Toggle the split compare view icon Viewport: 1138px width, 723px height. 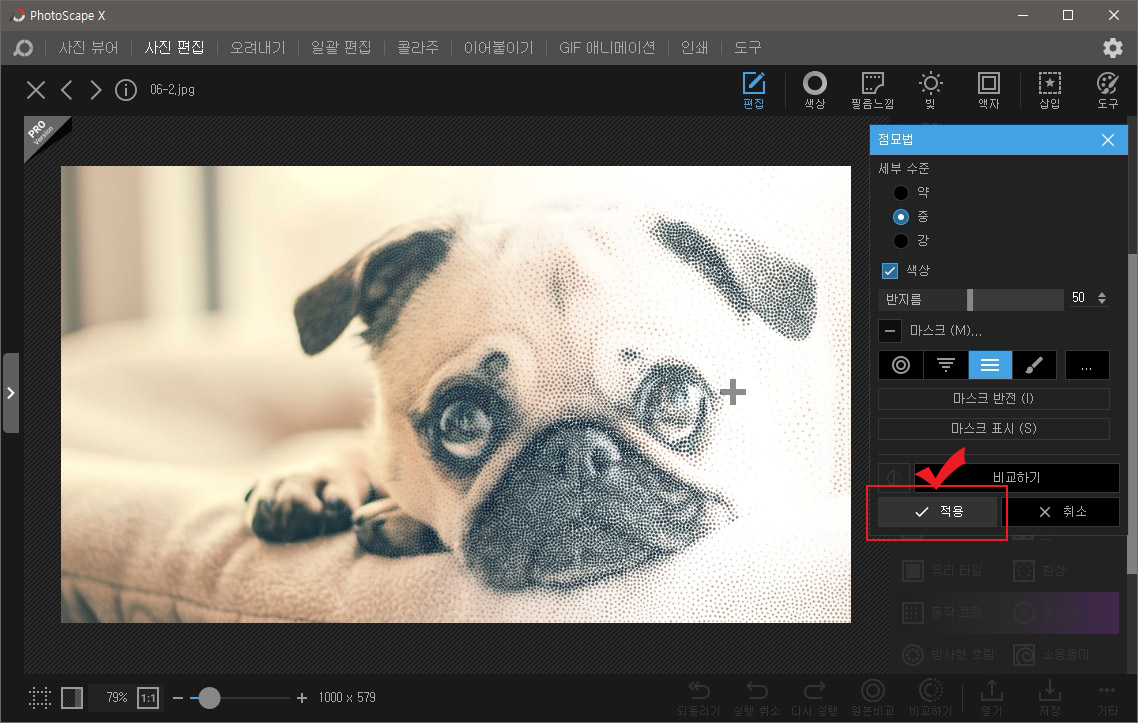(72, 698)
